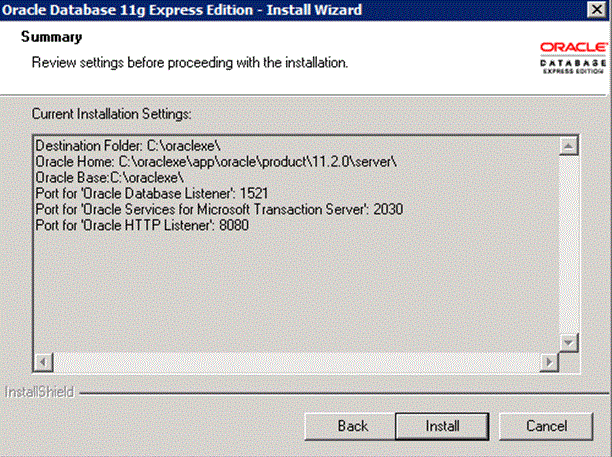The width and height of the screenshot is (612, 457).
Task: Click the Oracle Database Express Edition logo
Action: [573, 58]
